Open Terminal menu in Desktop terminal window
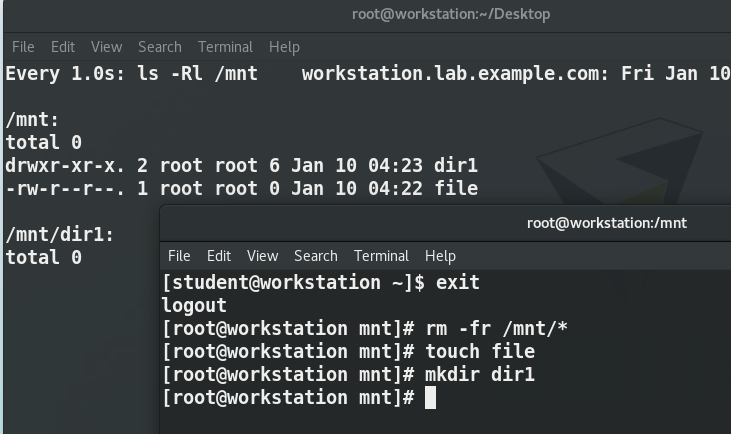The width and height of the screenshot is (731, 434). (225, 47)
